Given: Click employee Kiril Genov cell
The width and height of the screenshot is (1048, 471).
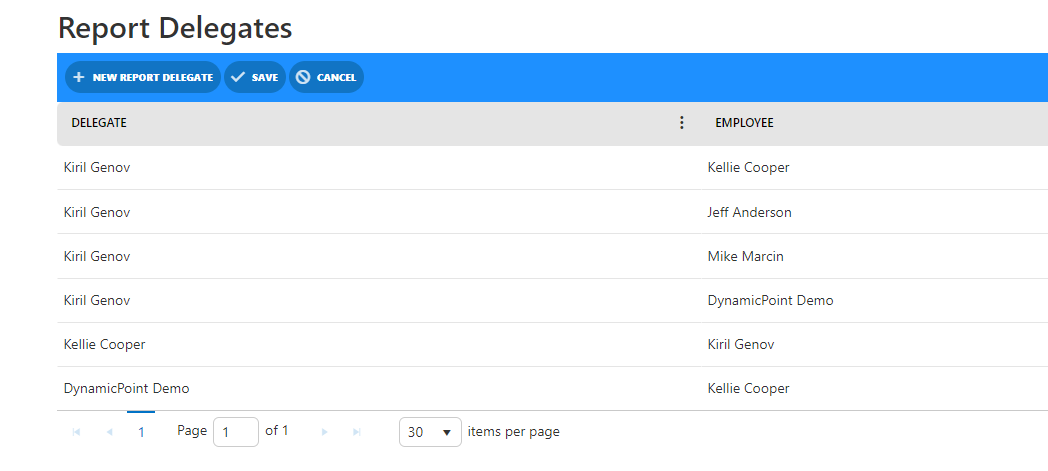Looking at the screenshot, I should [740, 344].
